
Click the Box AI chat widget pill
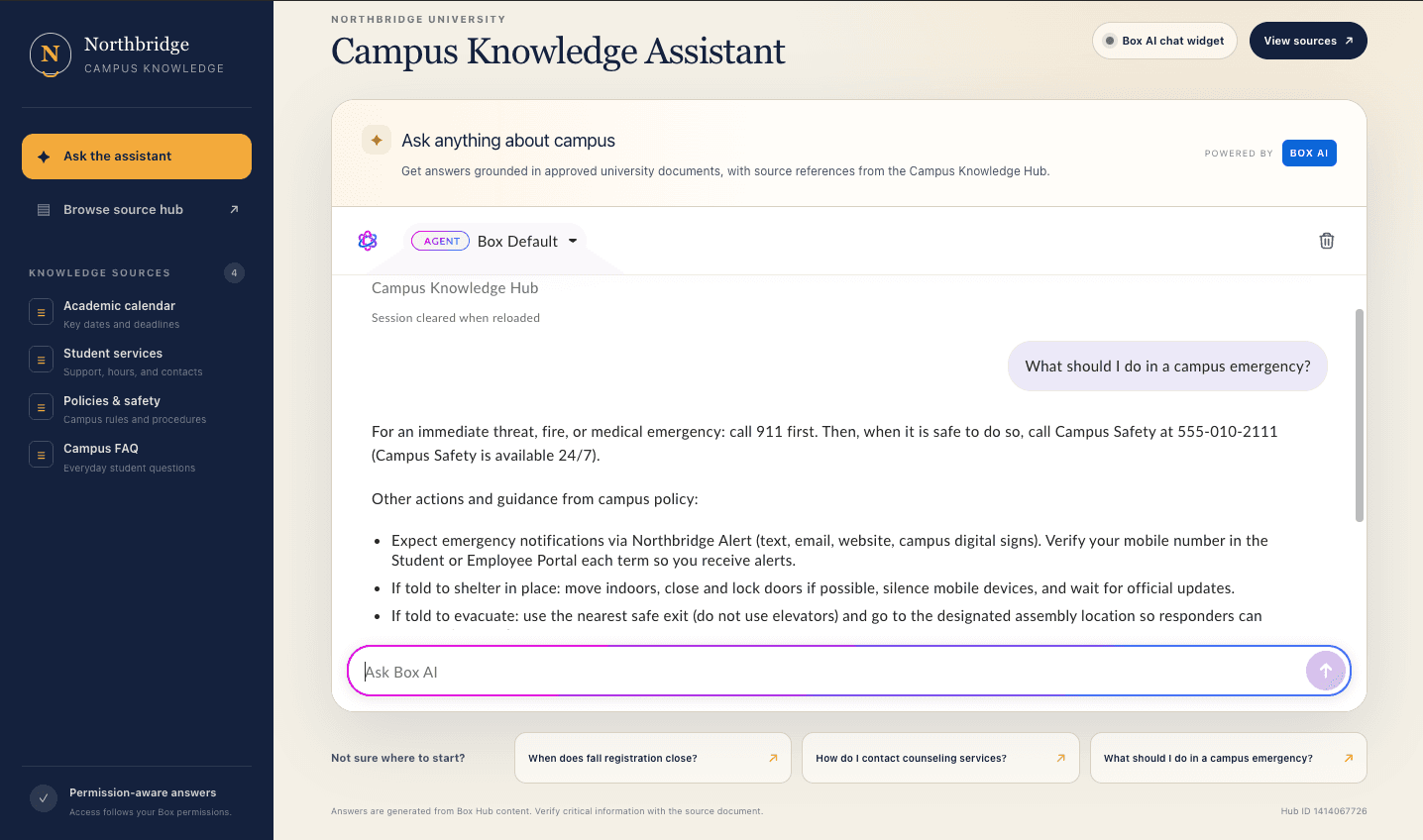coord(1164,41)
